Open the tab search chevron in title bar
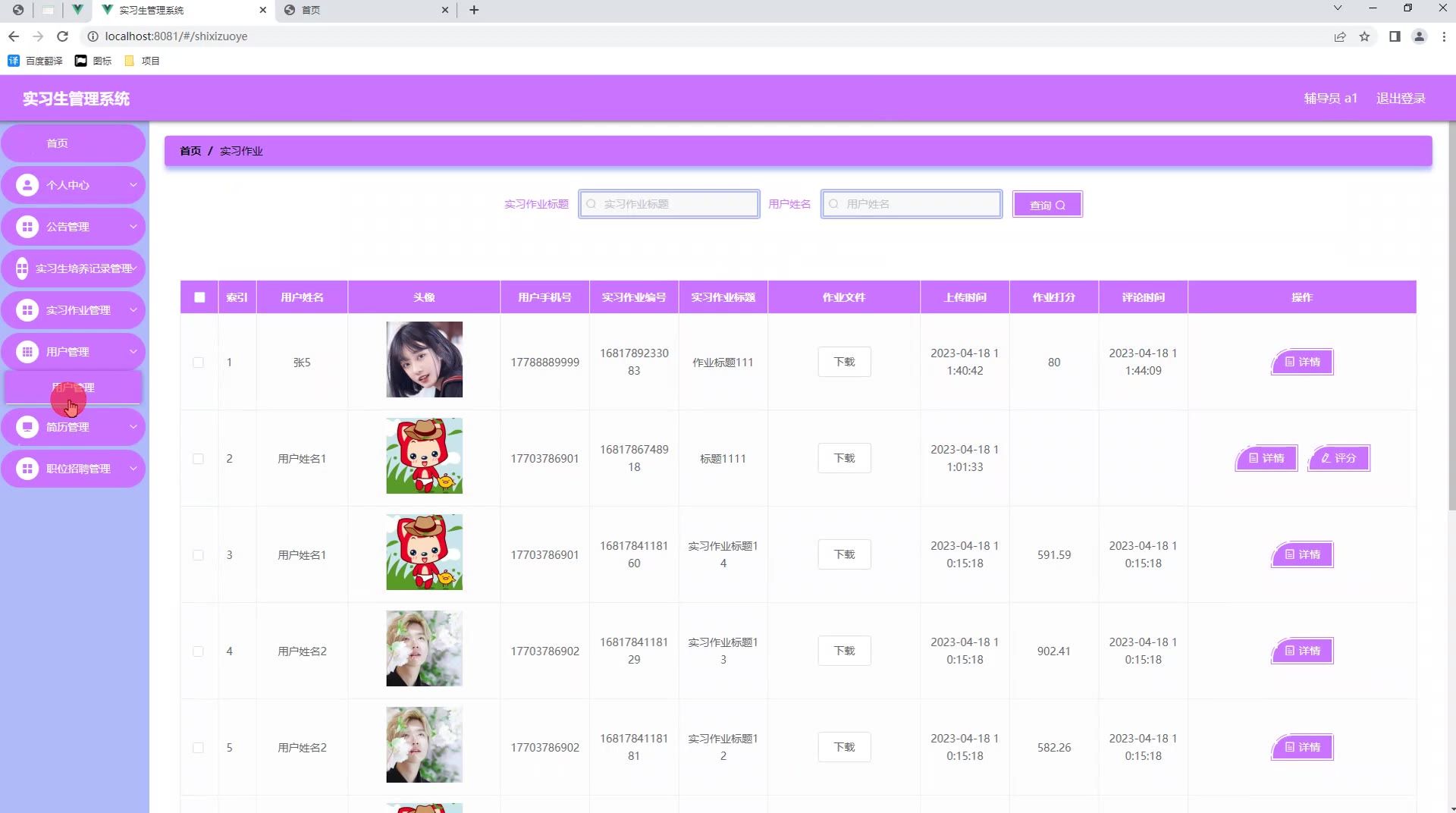This screenshot has height=813, width=1456. click(1338, 8)
